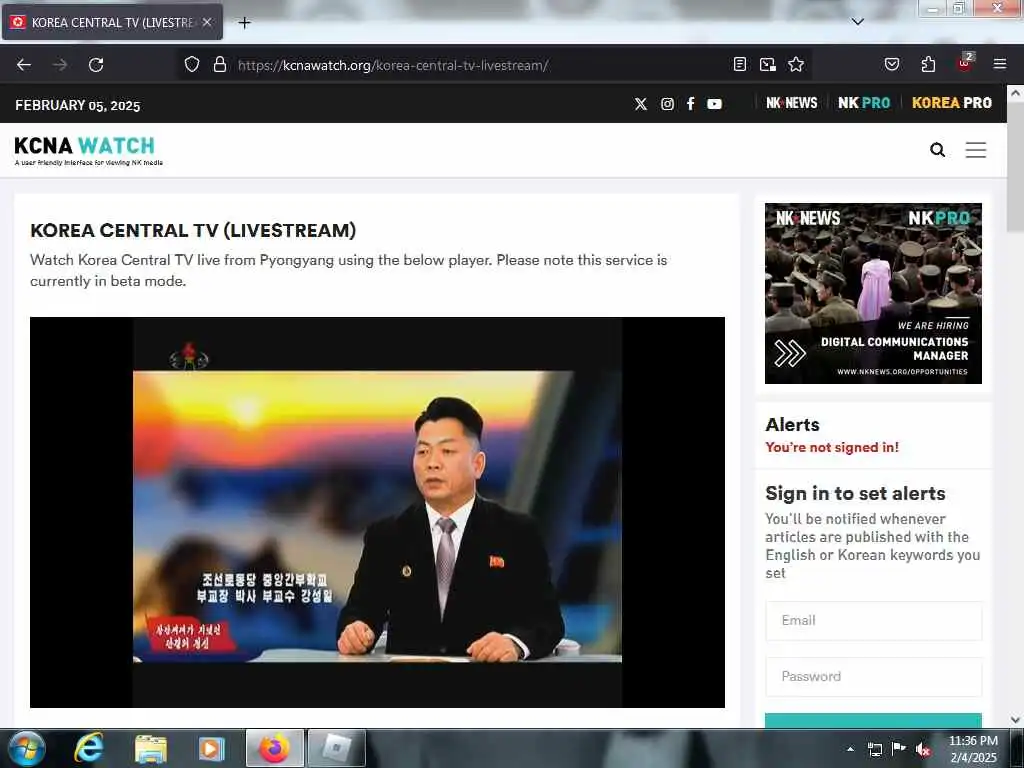Open the Facebook social icon
The height and width of the screenshot is (768, 1024).
click(691, 104)
